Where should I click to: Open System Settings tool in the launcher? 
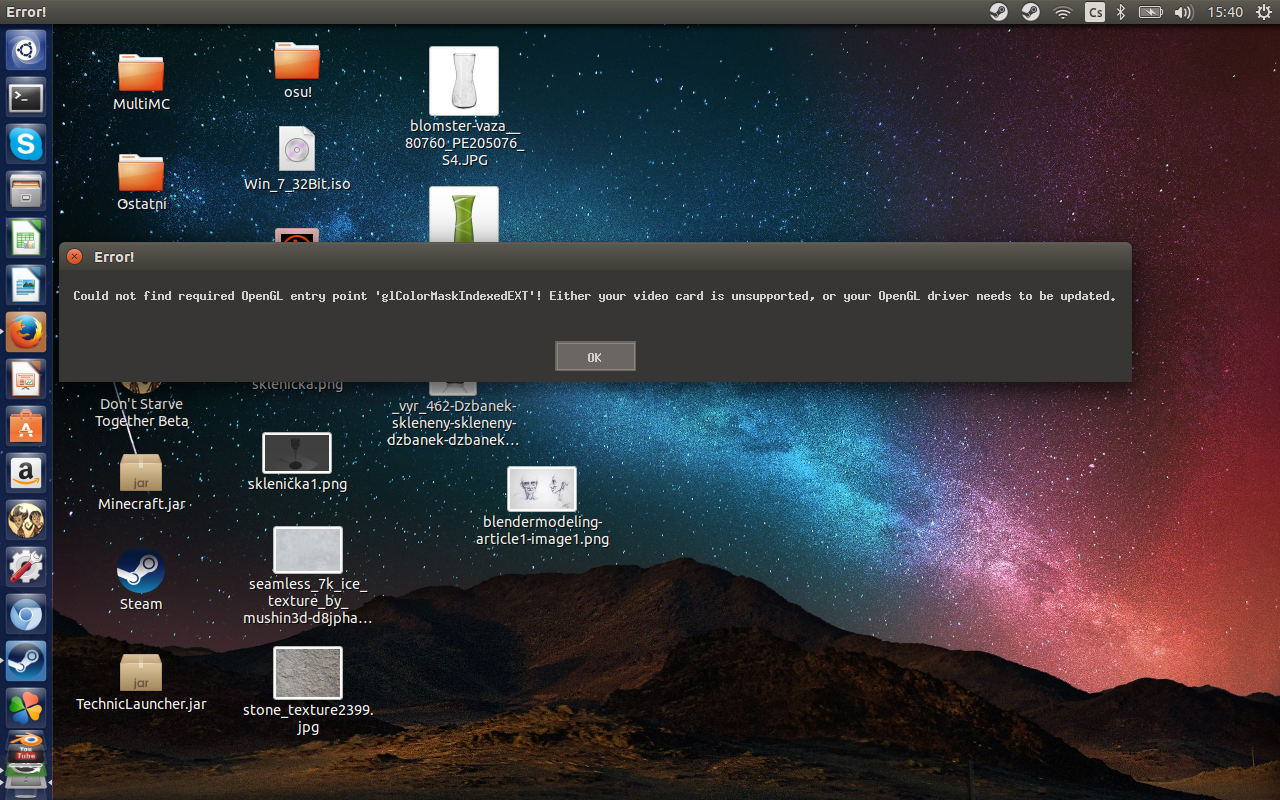tap(26, 567)
